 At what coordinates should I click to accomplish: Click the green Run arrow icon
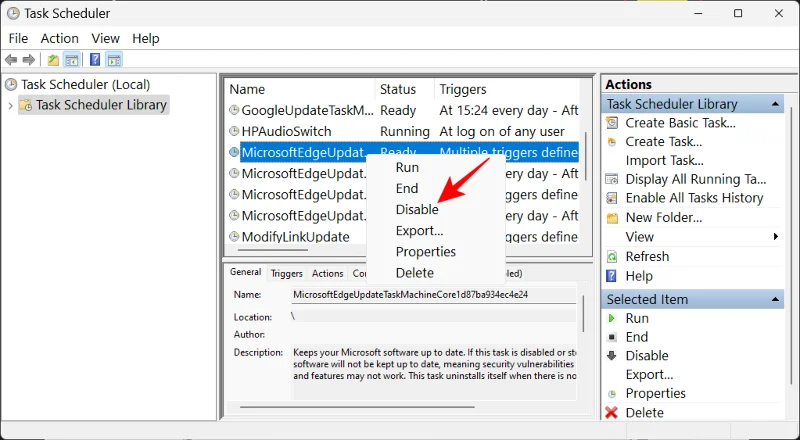click(x=612, y=319)
